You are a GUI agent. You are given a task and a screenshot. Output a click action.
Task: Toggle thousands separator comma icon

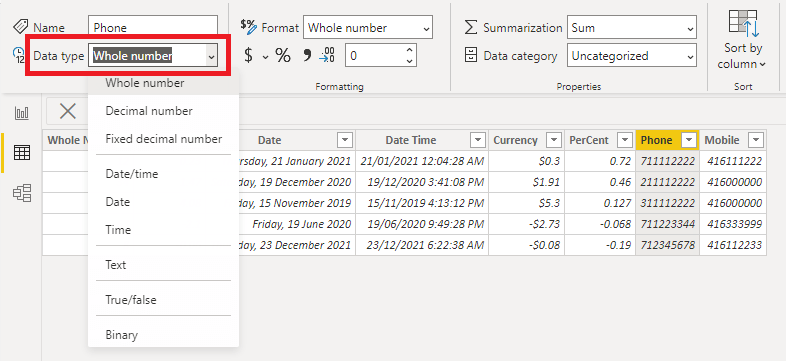[x=307, y=56]
